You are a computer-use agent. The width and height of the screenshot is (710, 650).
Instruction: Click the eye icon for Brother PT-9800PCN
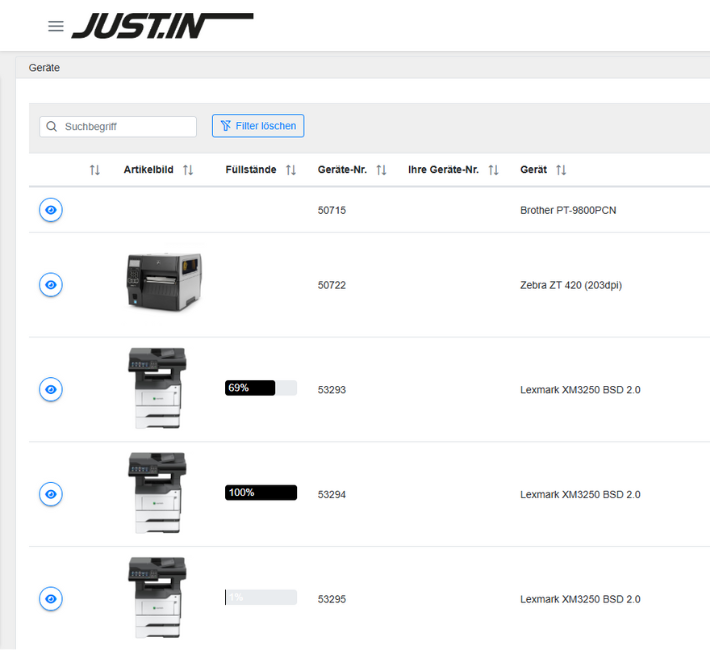pos(51,210)
